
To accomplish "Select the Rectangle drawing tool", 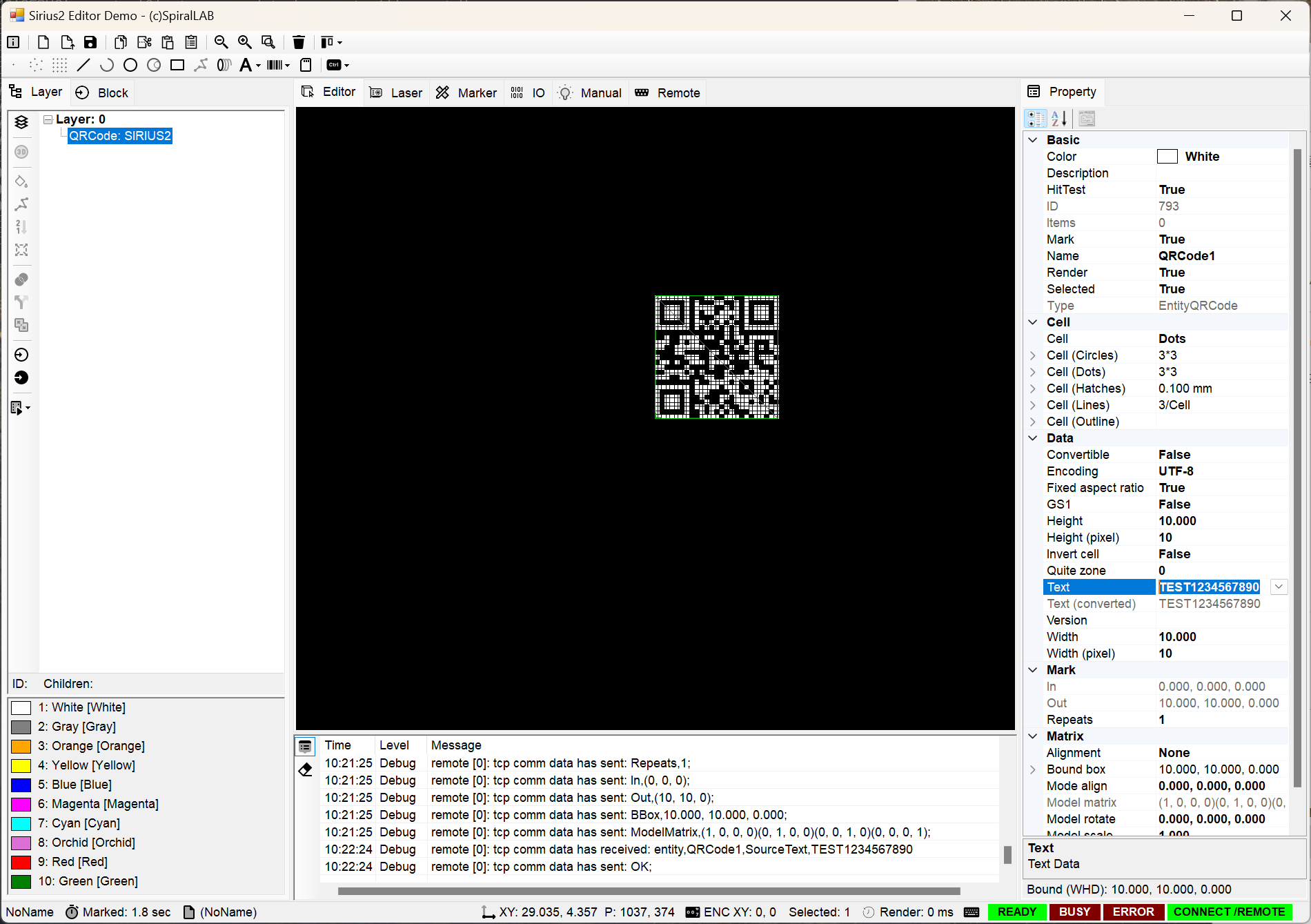I will 177,65.
